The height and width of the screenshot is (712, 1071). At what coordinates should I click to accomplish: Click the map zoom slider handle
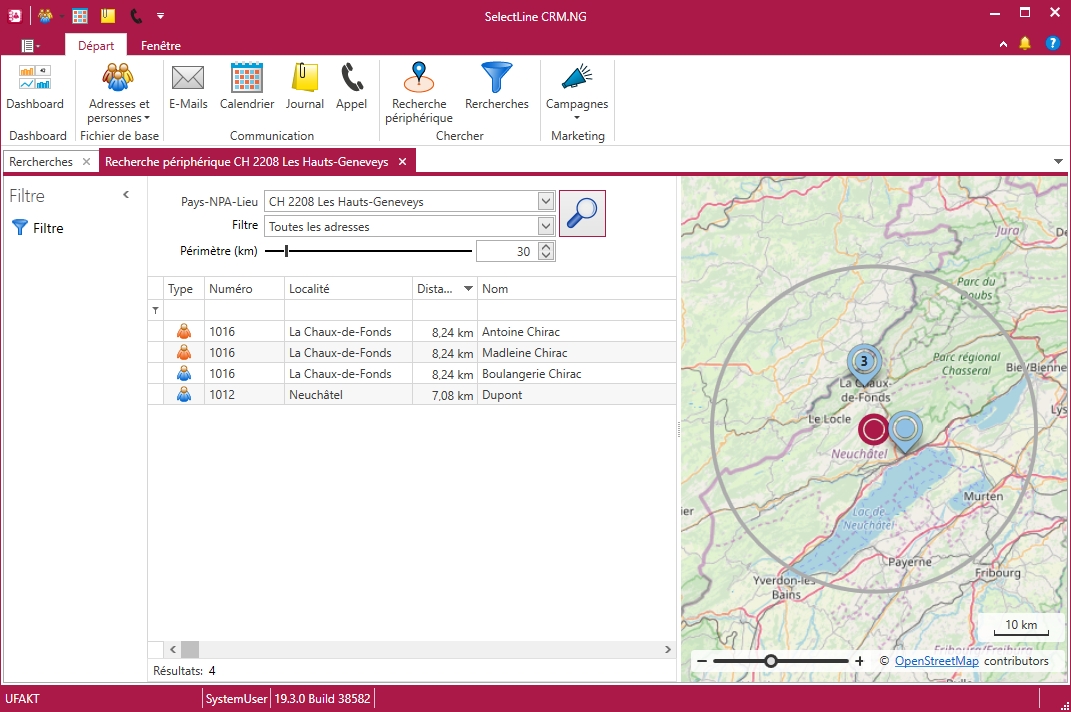click(771, 661)
